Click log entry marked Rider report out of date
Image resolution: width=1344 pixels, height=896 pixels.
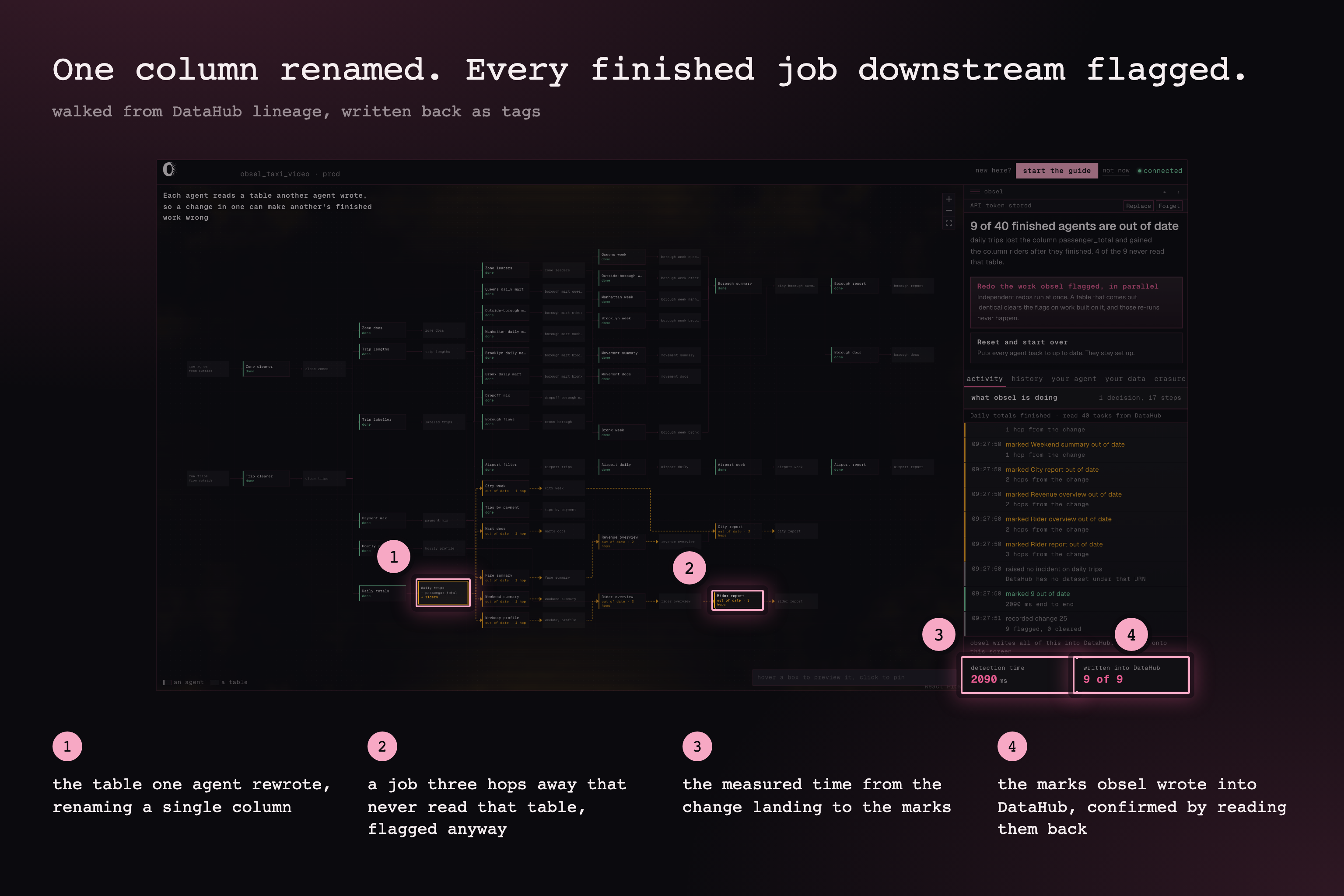pos(1075,549)
